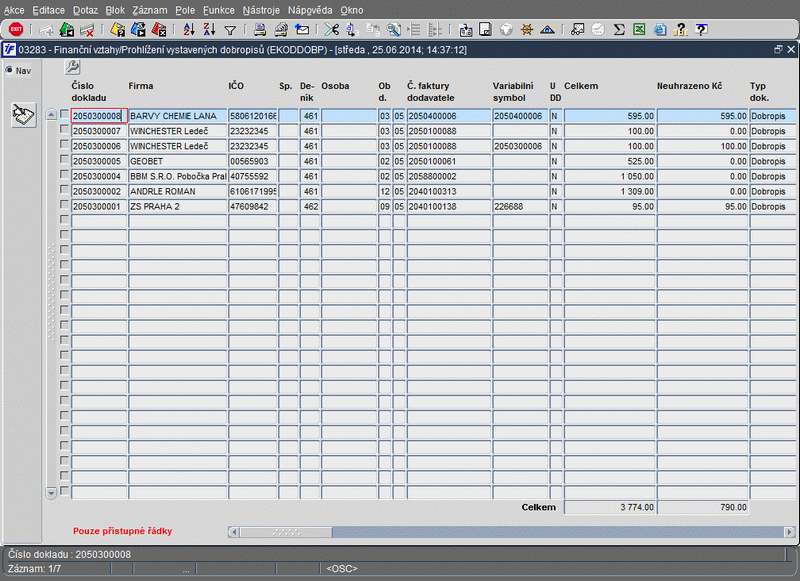Export to Excel using green icon
Viewport: 800px width, 581px height.
tap(639, 30)
